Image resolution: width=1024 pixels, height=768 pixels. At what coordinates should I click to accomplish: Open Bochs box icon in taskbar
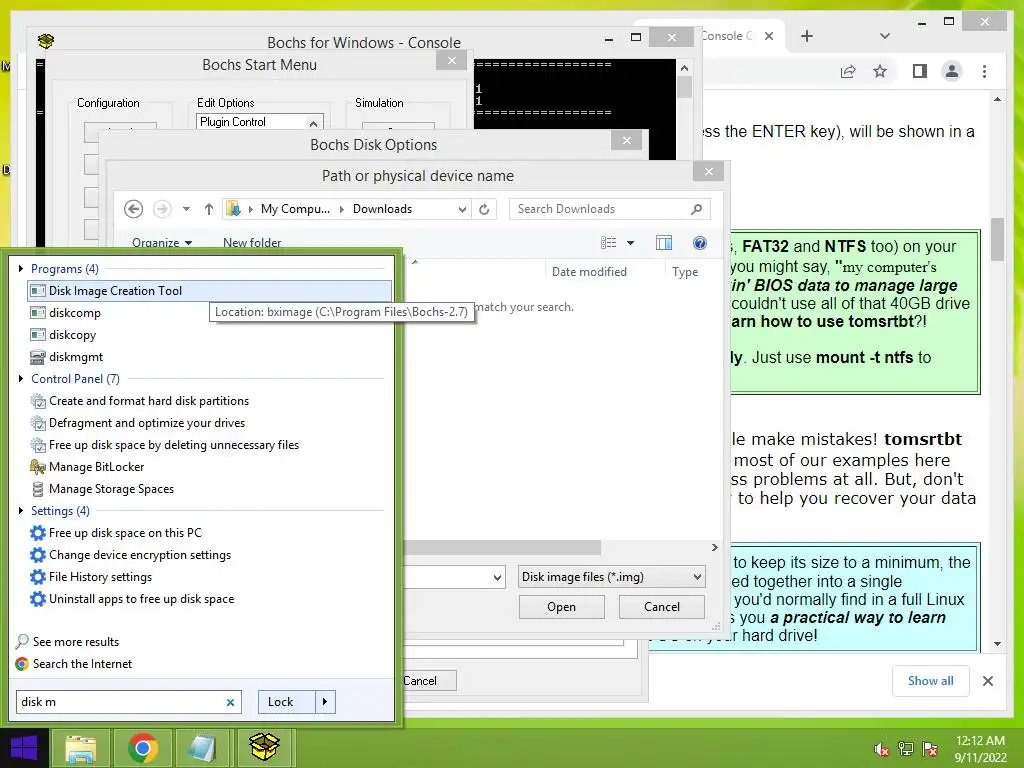(x=264, y=748)
